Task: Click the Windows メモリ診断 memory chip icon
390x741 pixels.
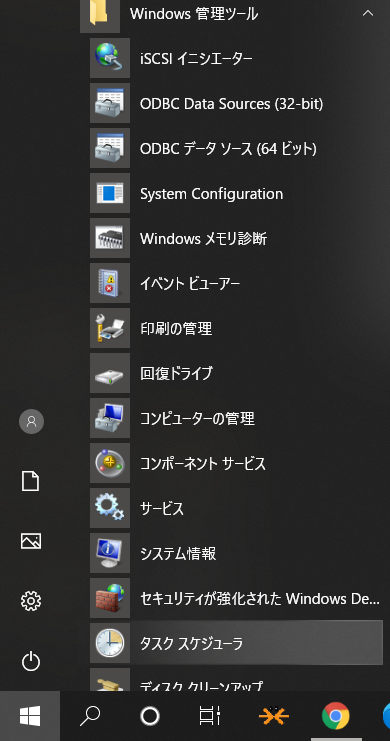Action: point(110,238)
